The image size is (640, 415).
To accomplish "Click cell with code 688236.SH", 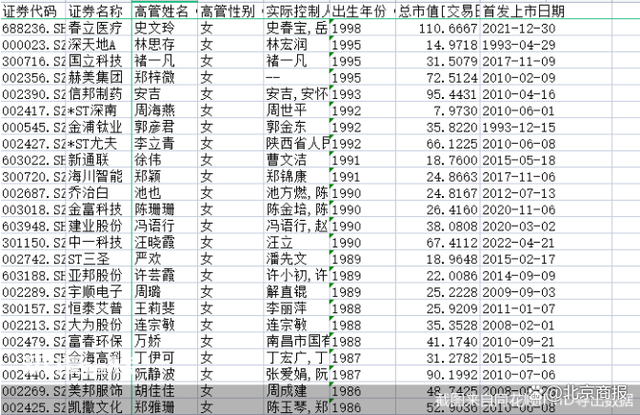I will click(x=33, y=28).
